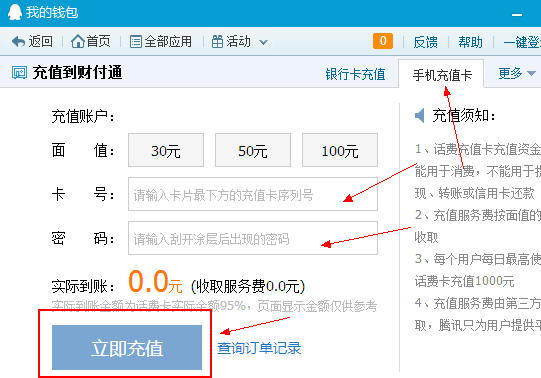Screen dimensions: 541x378
Task: Focus the 密码 password input field
Action: pyautogui.click(x=253, y=238)
